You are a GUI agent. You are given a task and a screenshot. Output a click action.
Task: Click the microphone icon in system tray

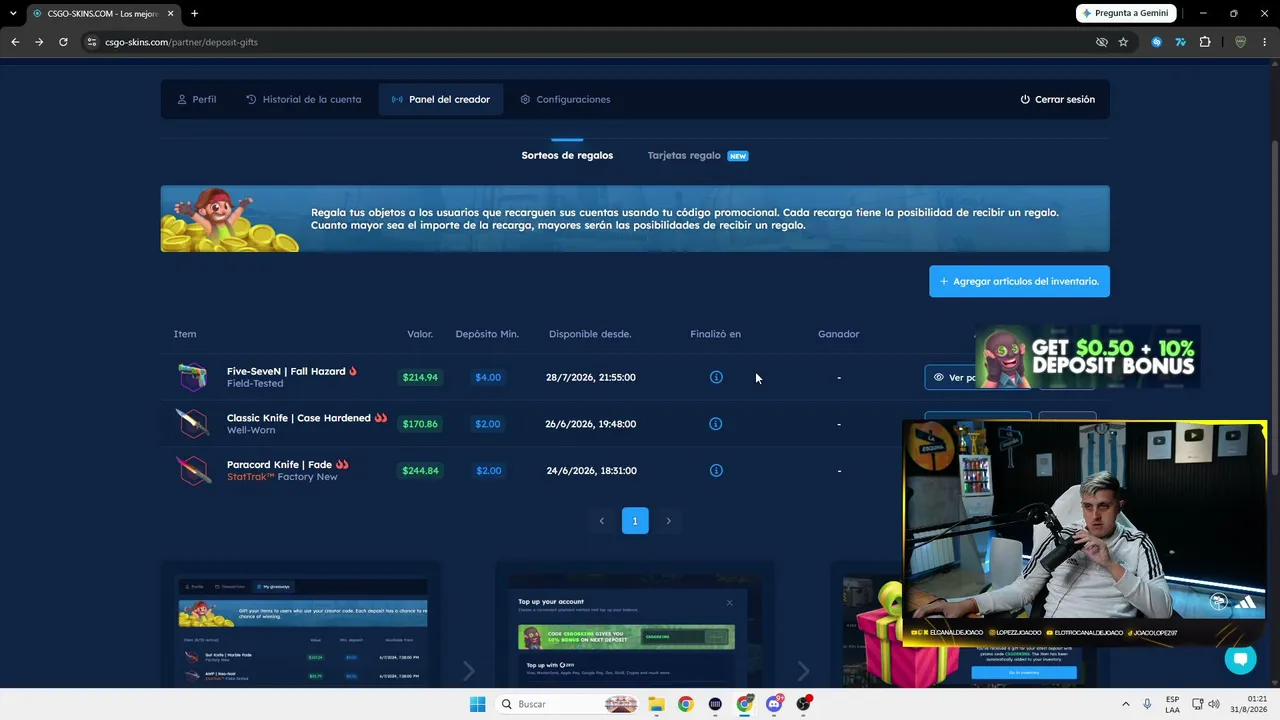coord(1147,704)
